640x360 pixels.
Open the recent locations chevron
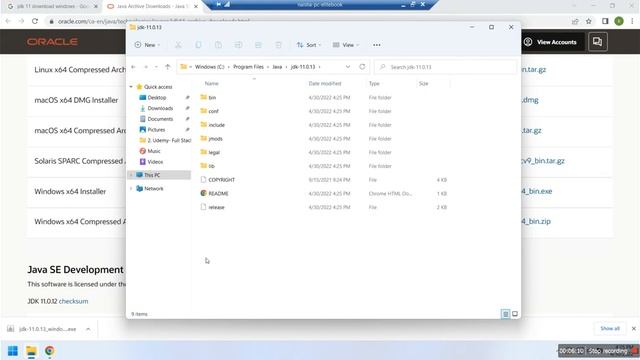pyautogui.click(x=156, y=67)
